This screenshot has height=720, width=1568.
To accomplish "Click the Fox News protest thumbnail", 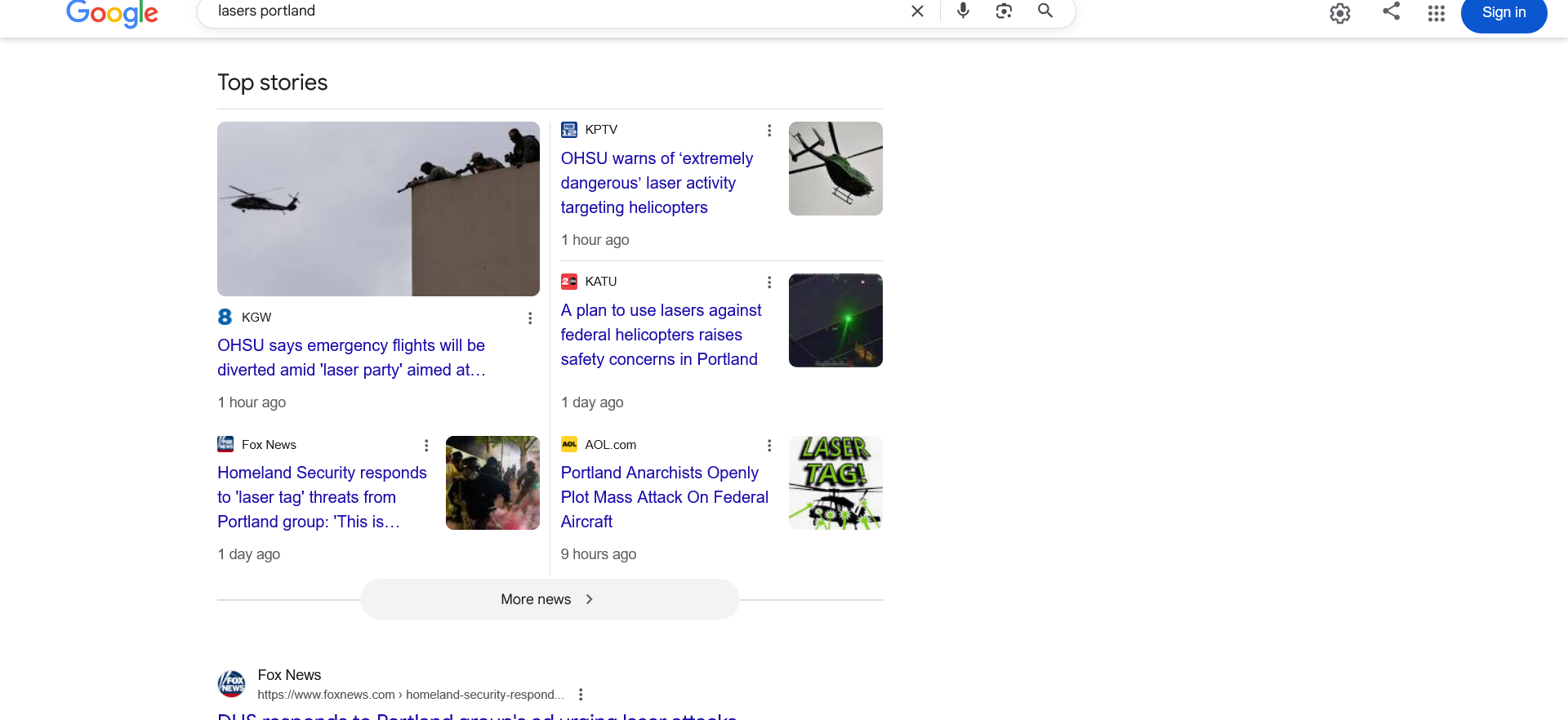I will 492,482.
